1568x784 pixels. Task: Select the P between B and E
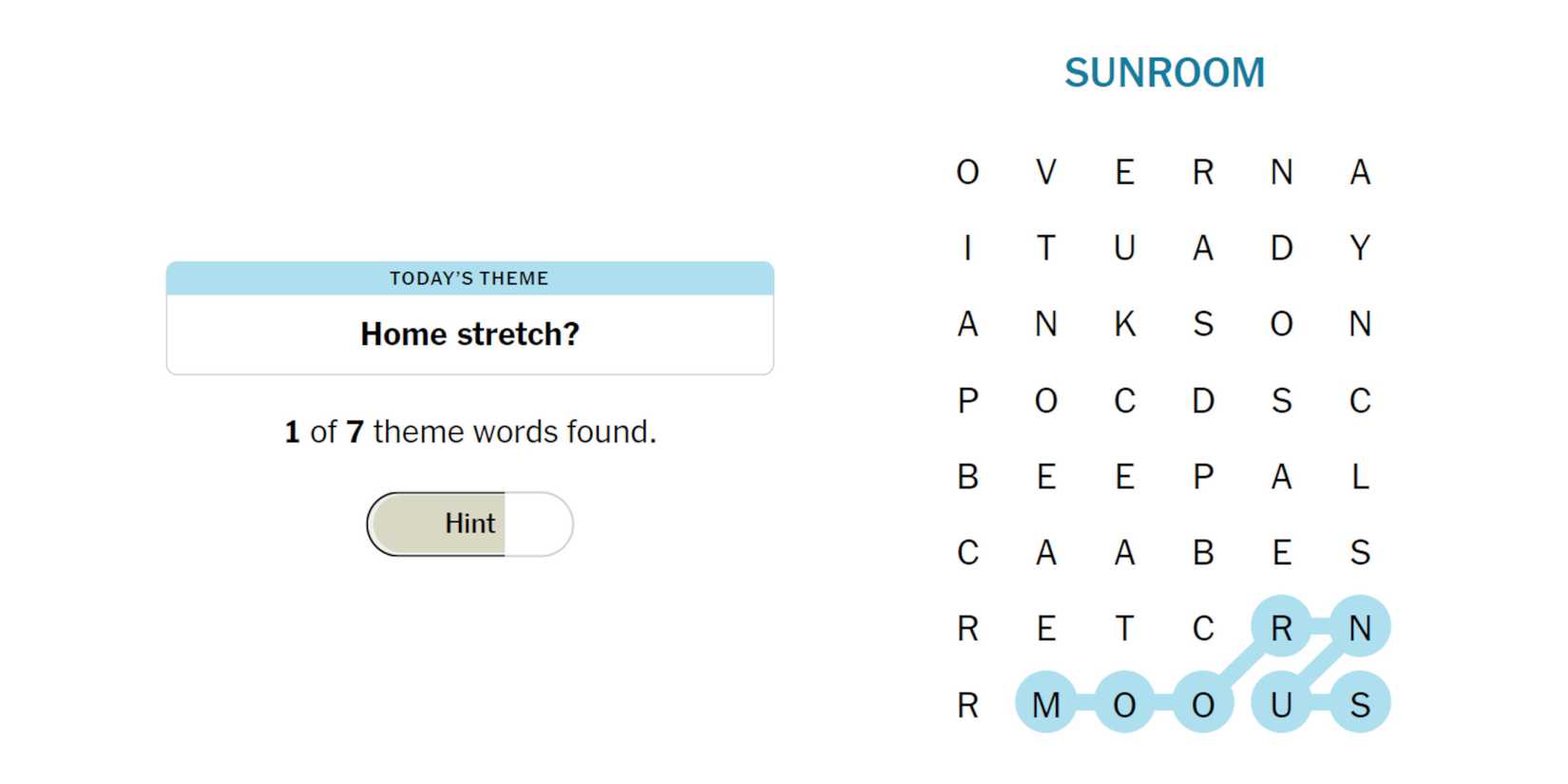click(1203, 476)
